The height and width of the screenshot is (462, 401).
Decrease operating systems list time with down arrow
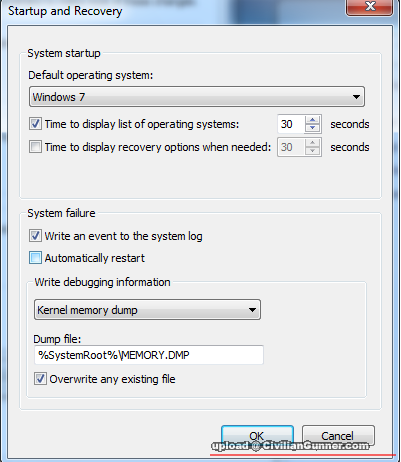point(312,128)
